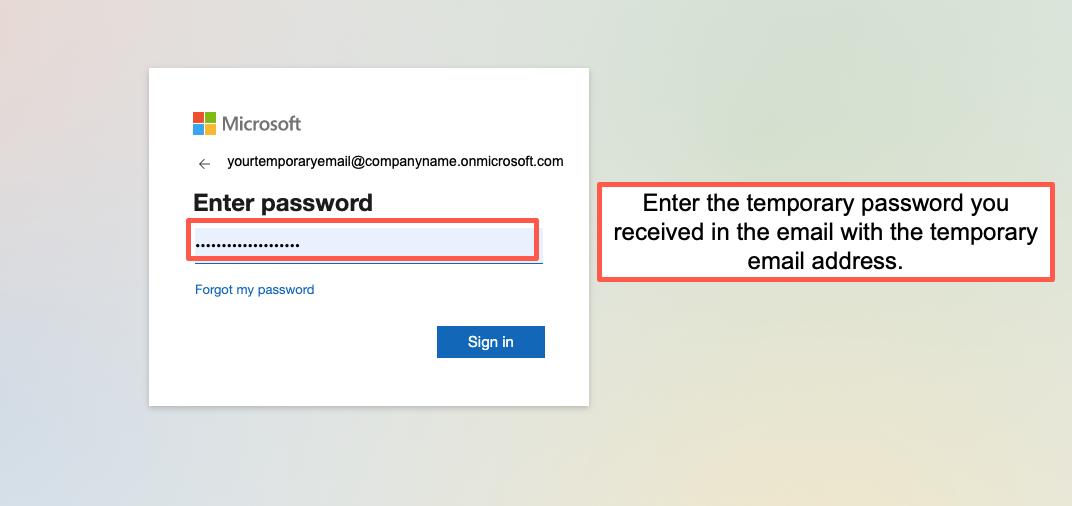Click the blue square of Microsoft logo
This screenshot has height=506, width=1072.
click(x=199, y=129)
